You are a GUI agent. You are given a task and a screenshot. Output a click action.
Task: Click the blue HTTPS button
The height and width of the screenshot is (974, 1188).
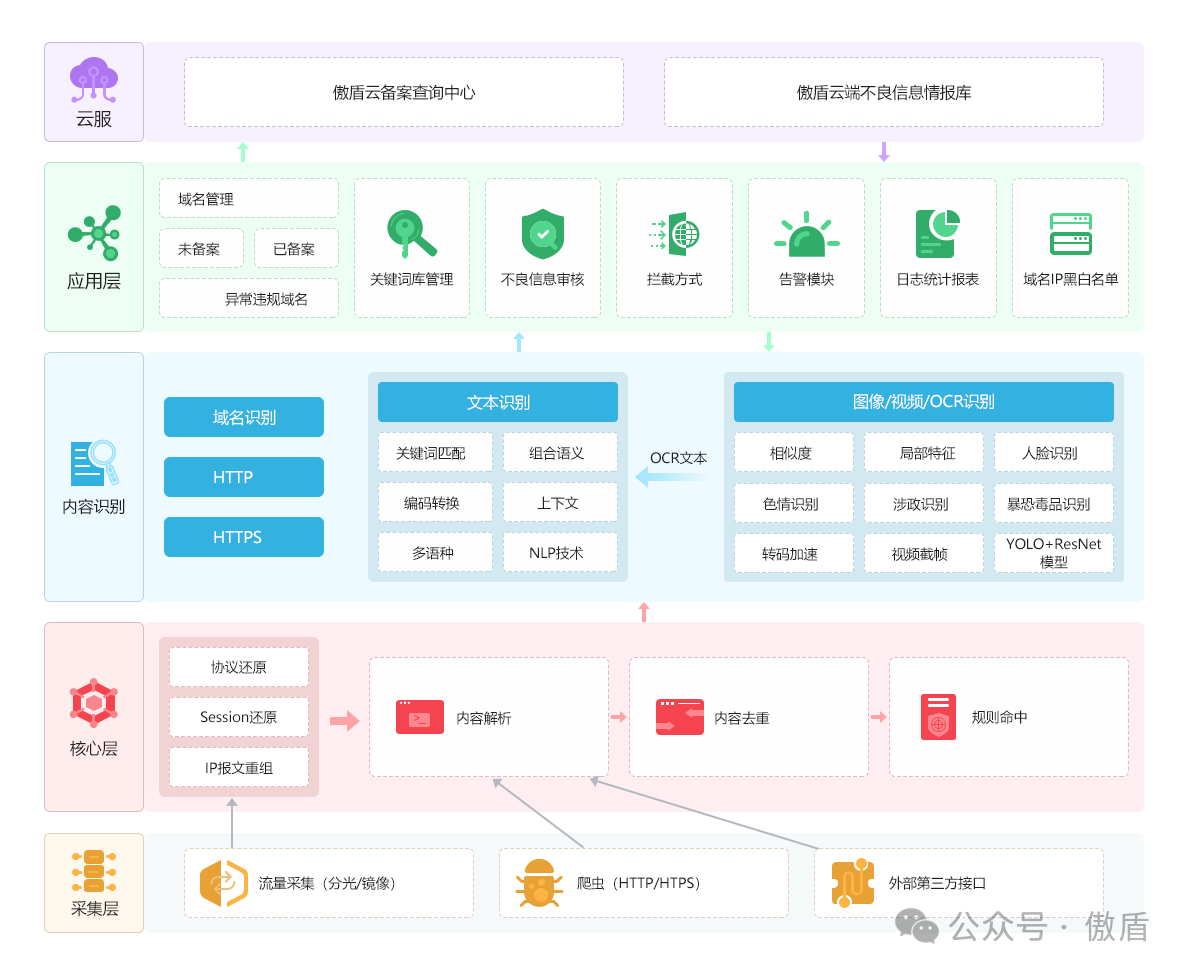(243, 537)
